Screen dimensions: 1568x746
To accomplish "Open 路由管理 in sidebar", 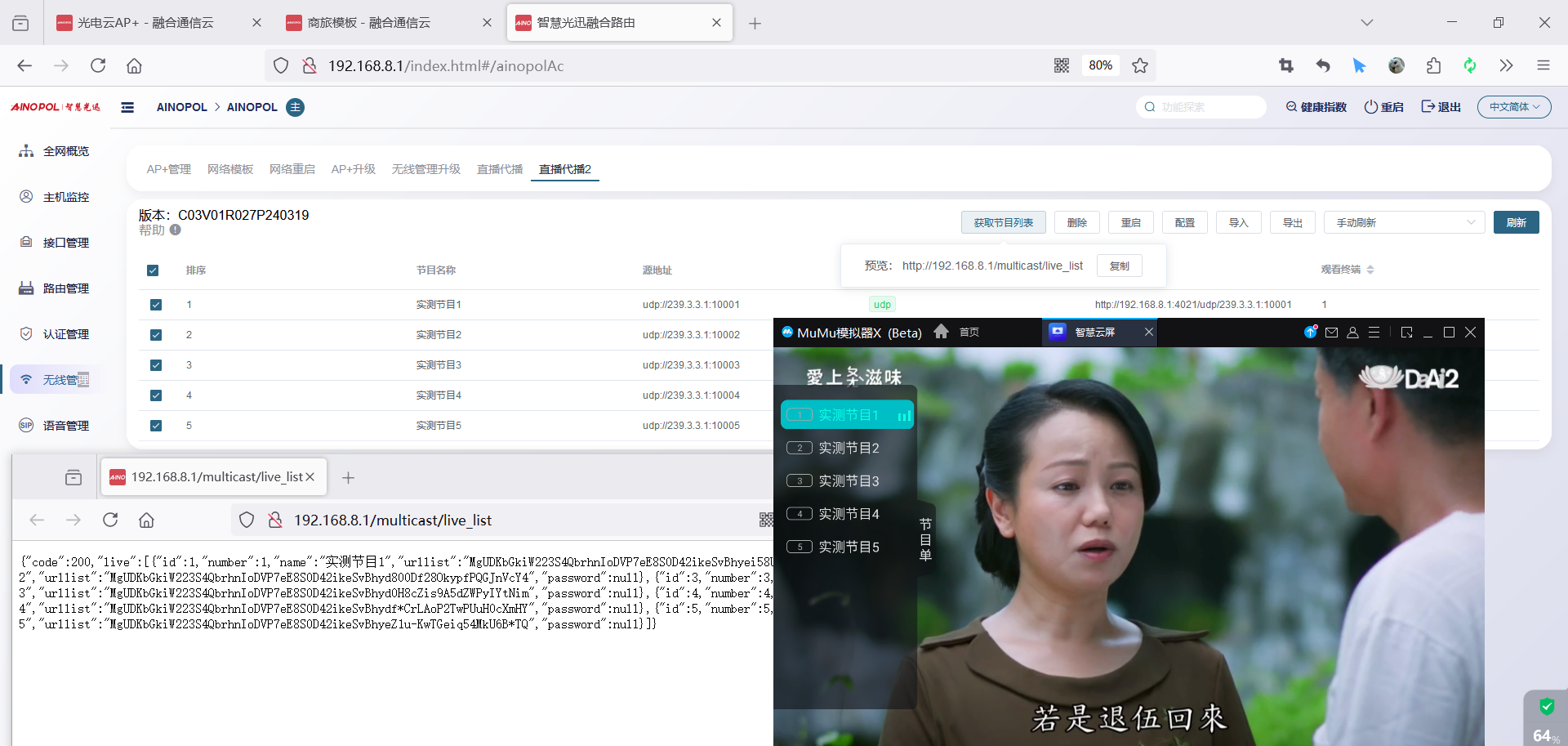I will click(x=54, y=288).
